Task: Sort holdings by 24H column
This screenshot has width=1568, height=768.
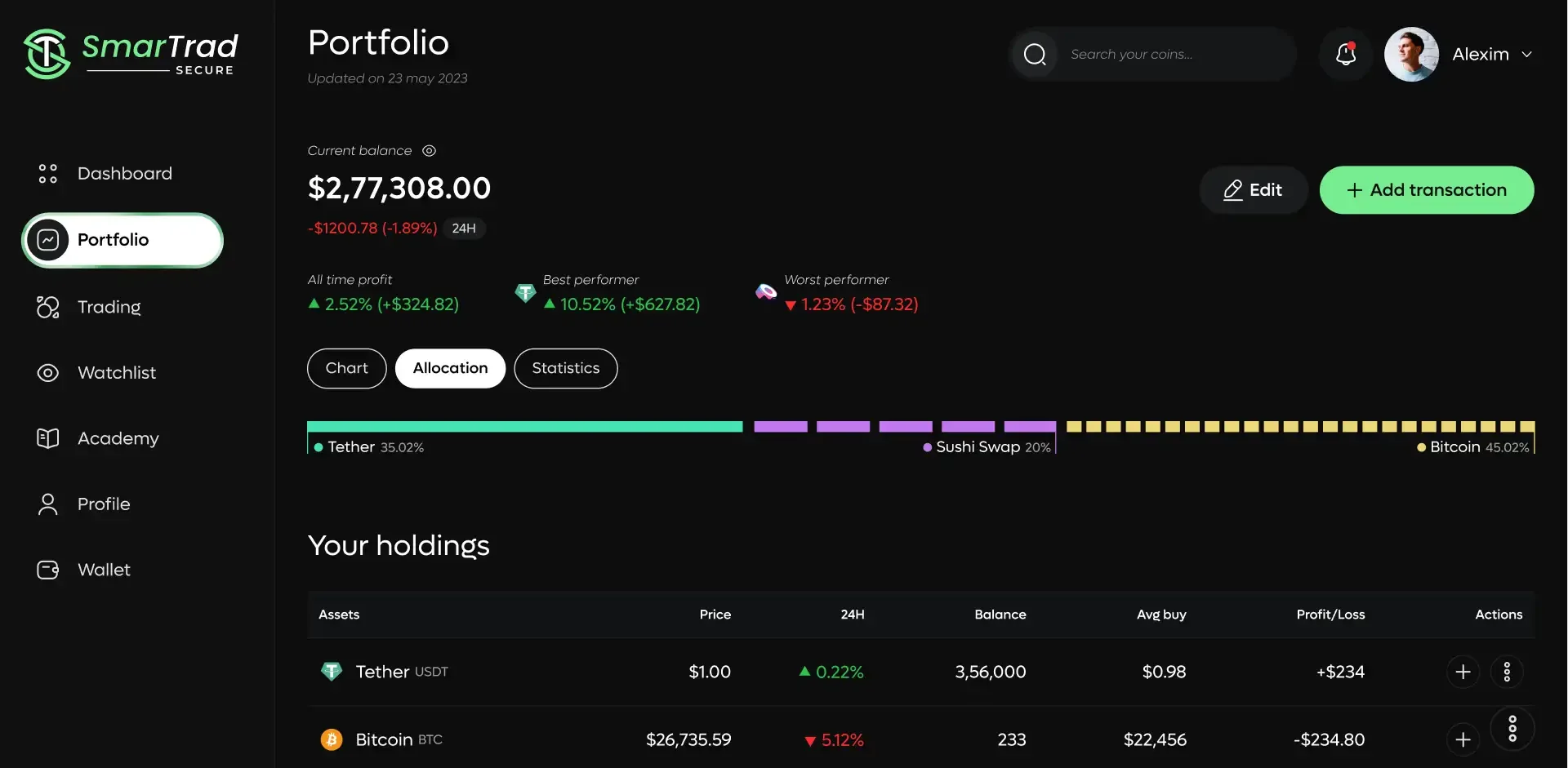Action: point(853,615)
